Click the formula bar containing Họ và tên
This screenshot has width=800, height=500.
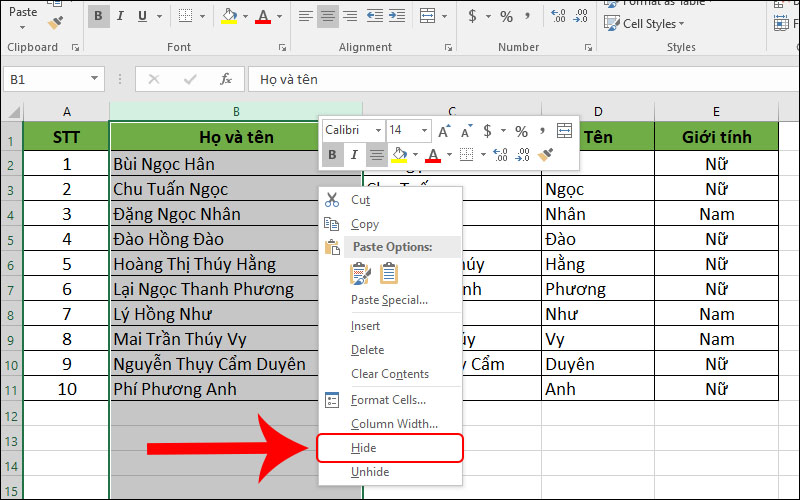click(524, 79)
